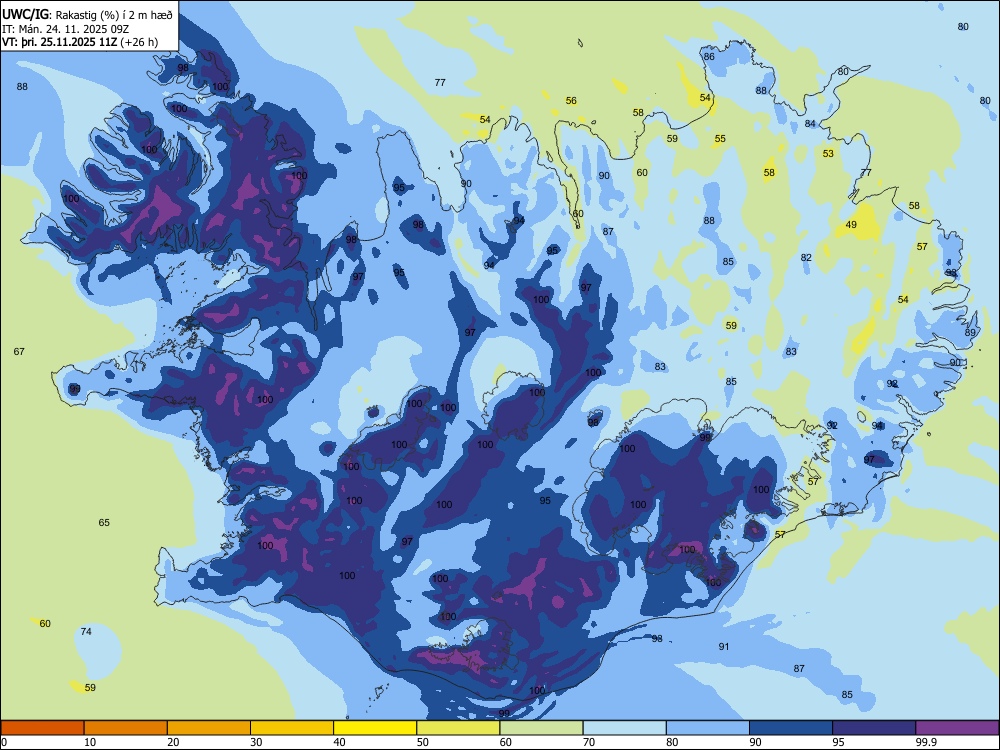Click the purple 99.9+ legend swatch
The height and width of the screenshot is (750, 1000).
[x=957, y=728]
